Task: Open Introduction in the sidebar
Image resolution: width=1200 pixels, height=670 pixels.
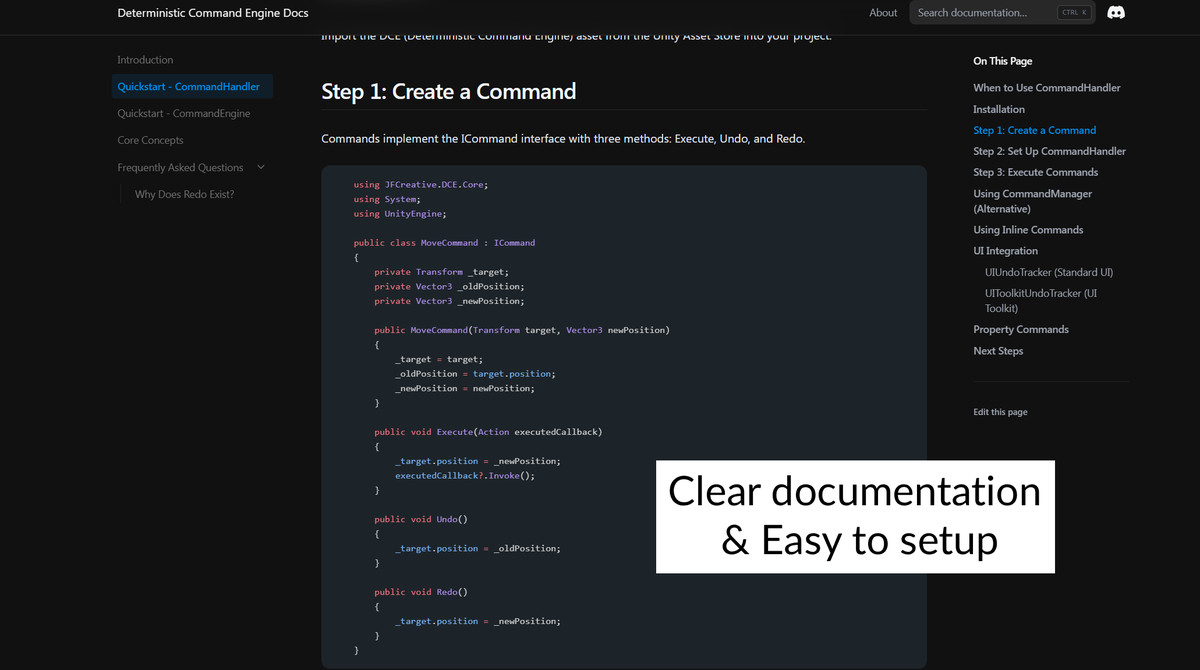Action: coord(145,60)
